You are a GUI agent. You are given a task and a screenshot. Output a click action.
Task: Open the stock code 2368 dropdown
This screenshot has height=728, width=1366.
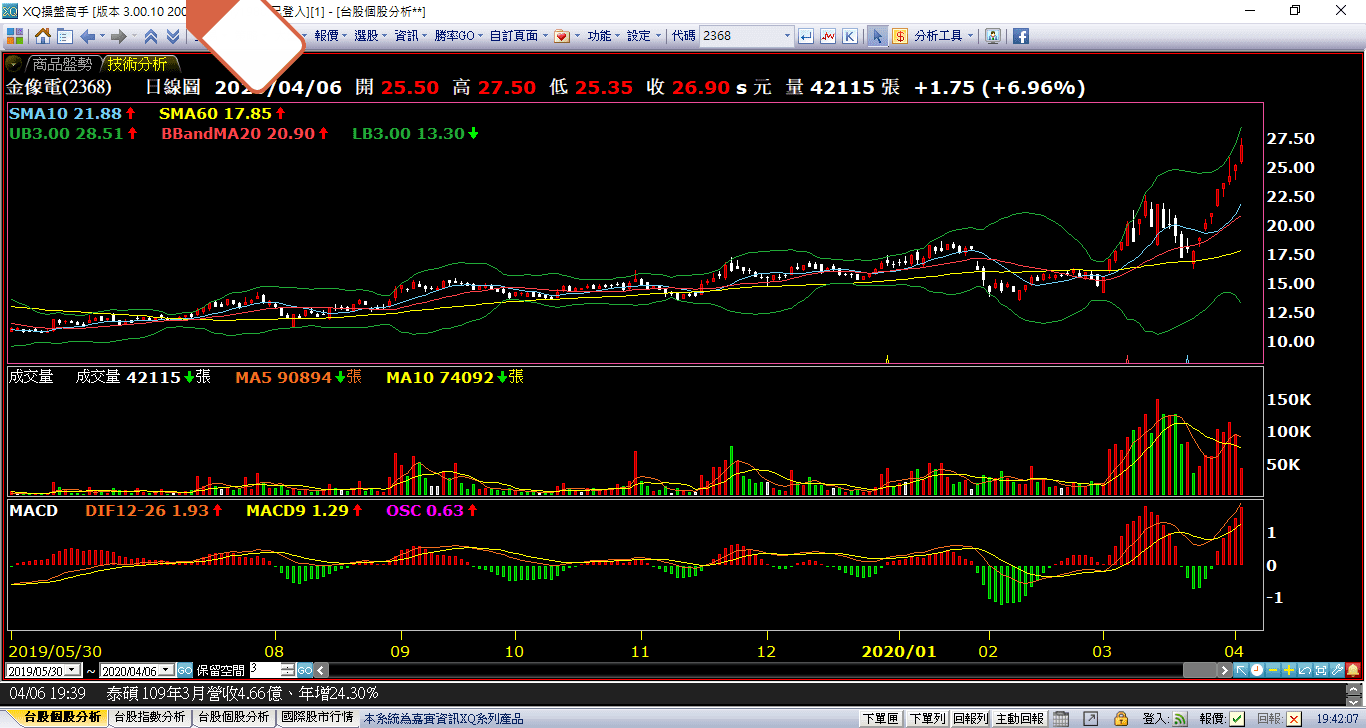pos(786,36)
